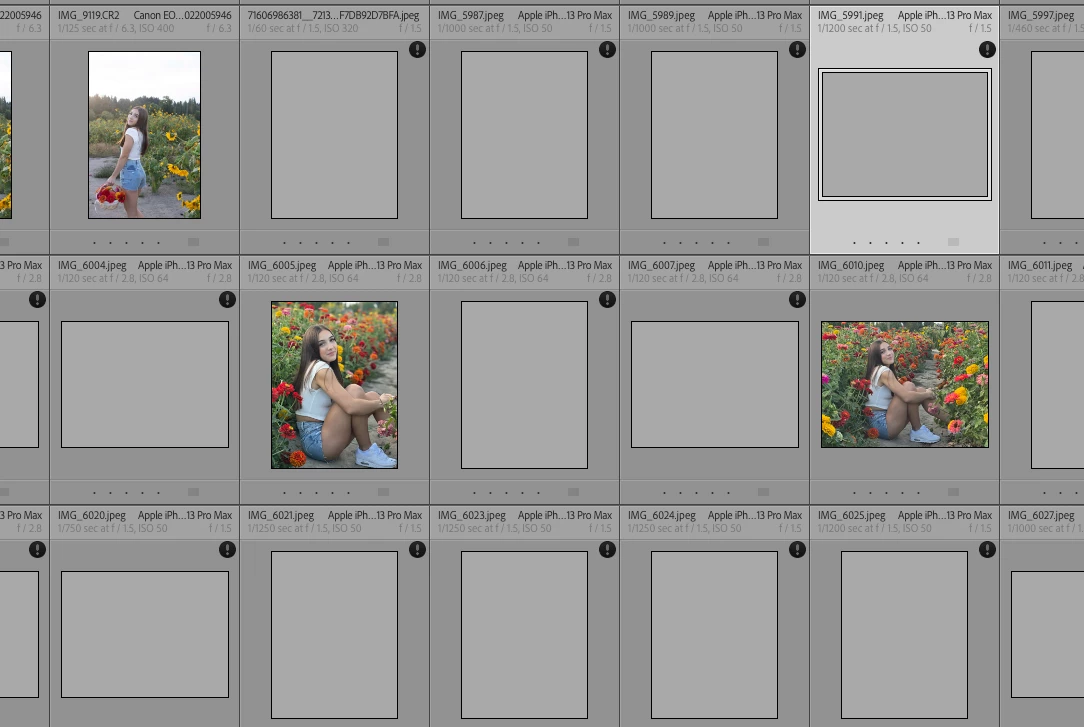Click 'Canon EO...022005946' label of IMG_9119.CR2
This screenshot has height=727, width=1084.
pyautogui.click(x=183, y=15)
